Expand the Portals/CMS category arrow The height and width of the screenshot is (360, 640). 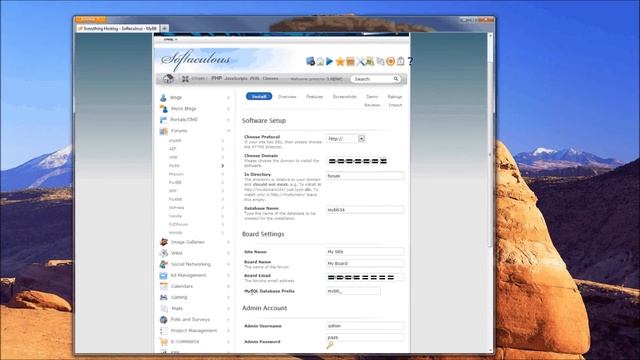228,120
